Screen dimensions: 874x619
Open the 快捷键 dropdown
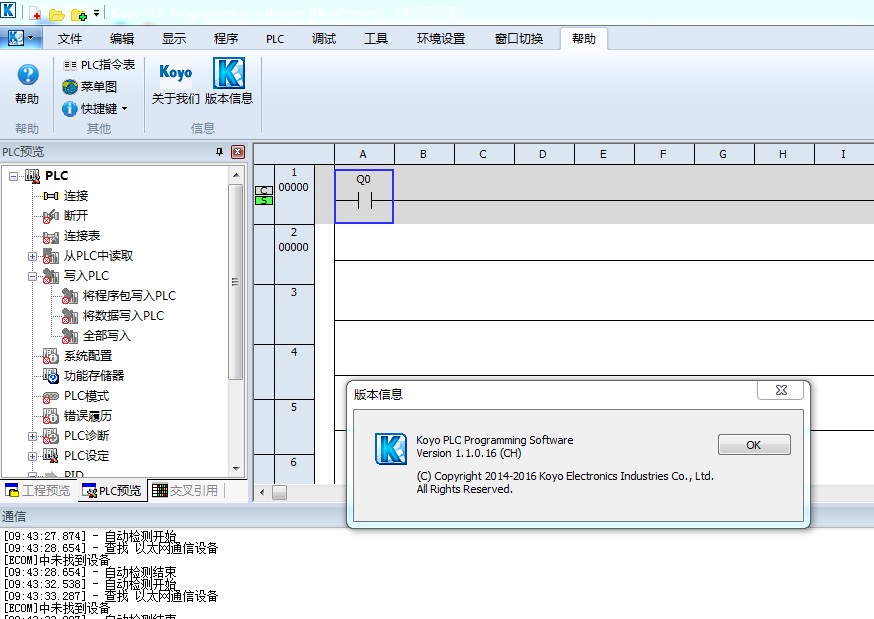click(95, 109)
